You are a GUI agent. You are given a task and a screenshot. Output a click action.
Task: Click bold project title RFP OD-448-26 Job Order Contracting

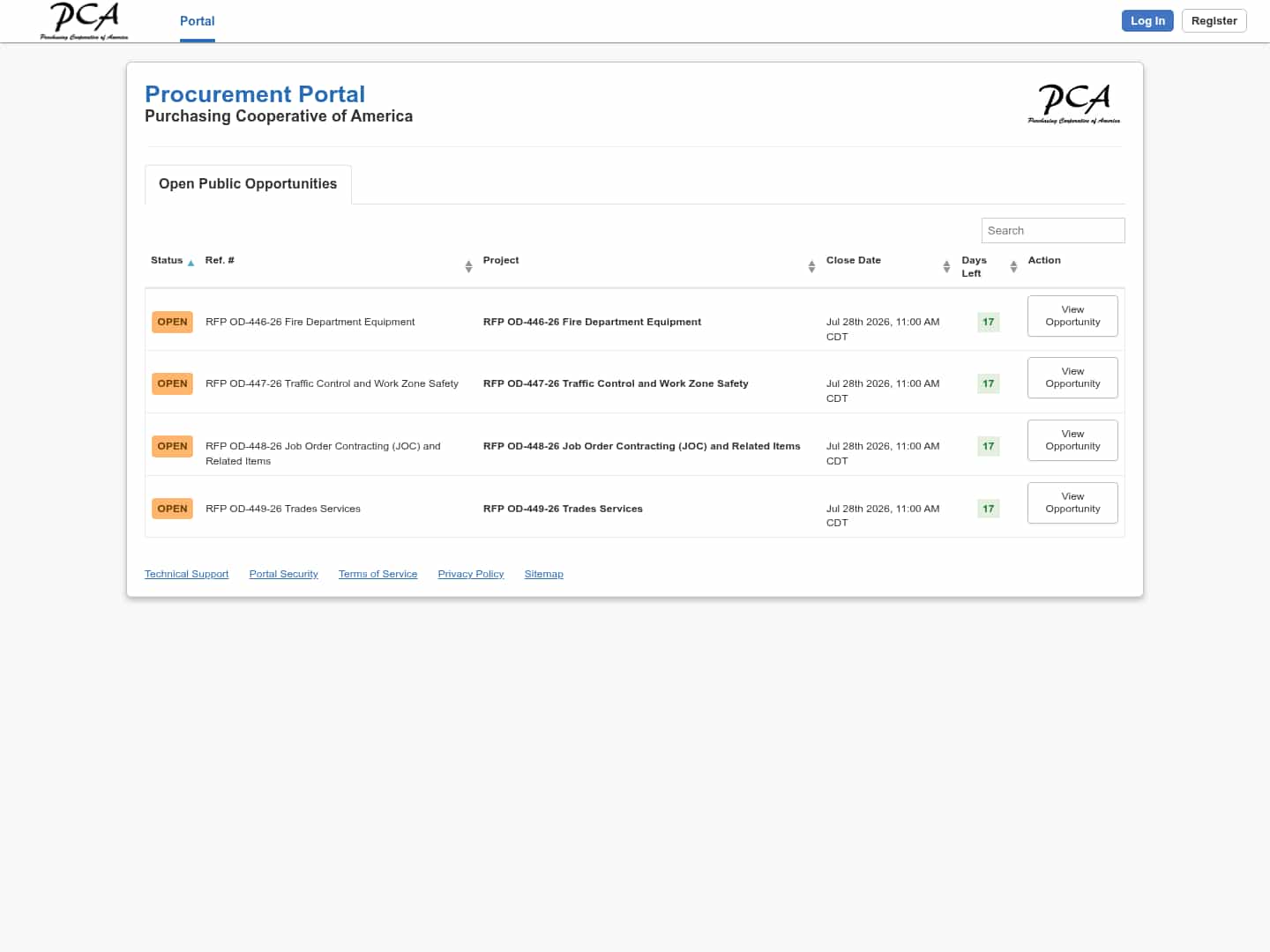click(641, 446)
